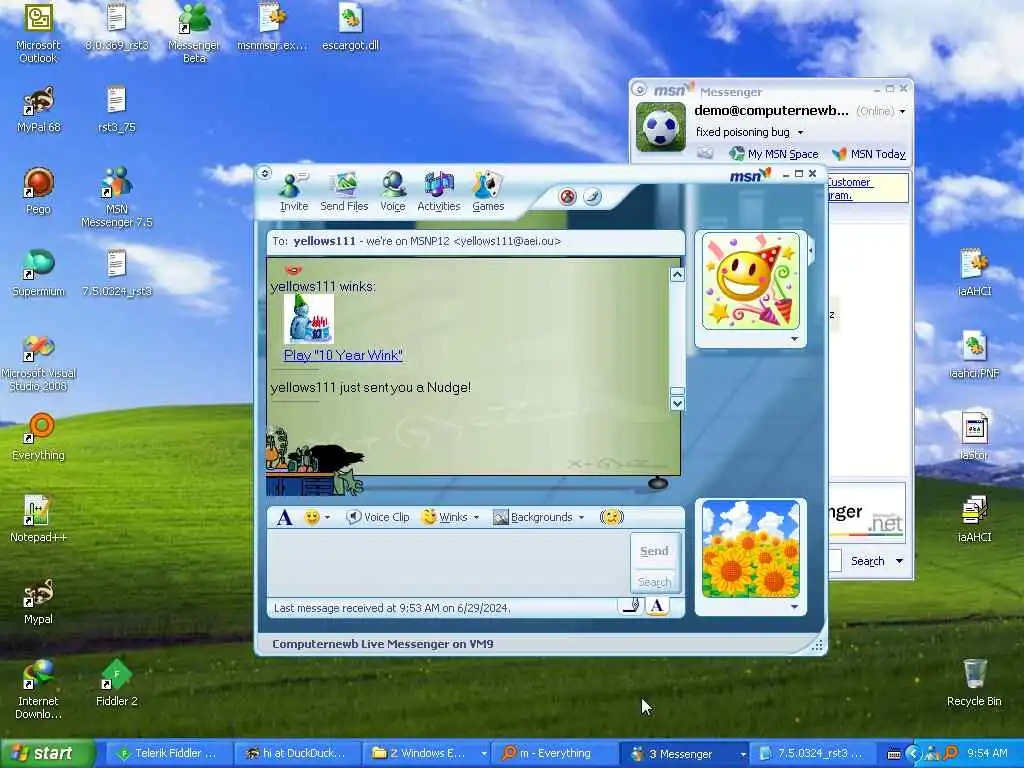
Task: Collapse the display picture side panel
Action: click(810, 250)
